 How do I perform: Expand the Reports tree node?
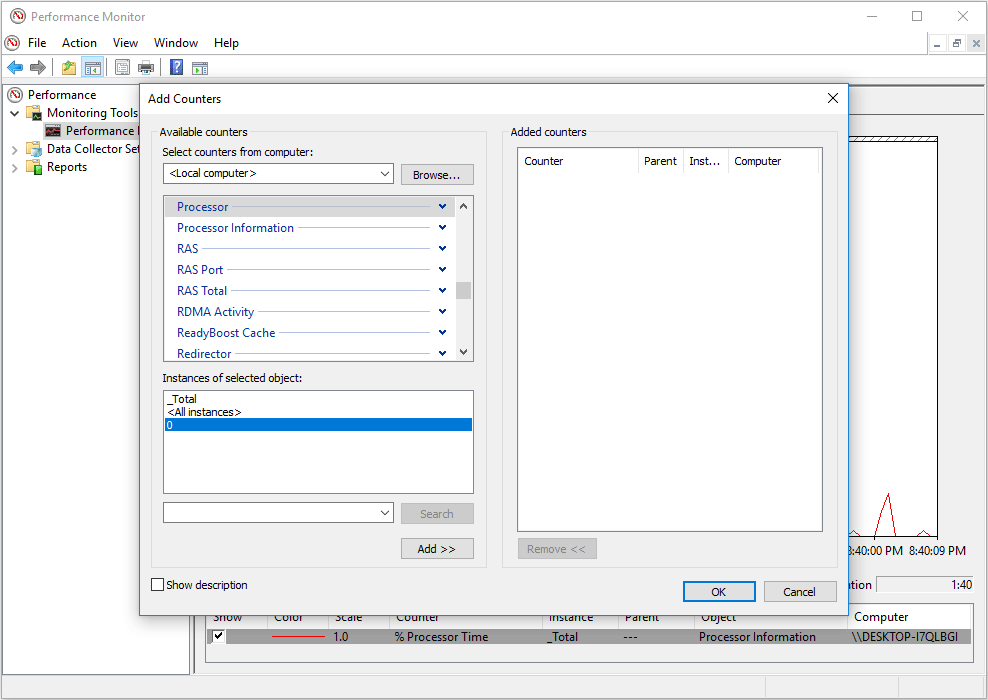14,168
